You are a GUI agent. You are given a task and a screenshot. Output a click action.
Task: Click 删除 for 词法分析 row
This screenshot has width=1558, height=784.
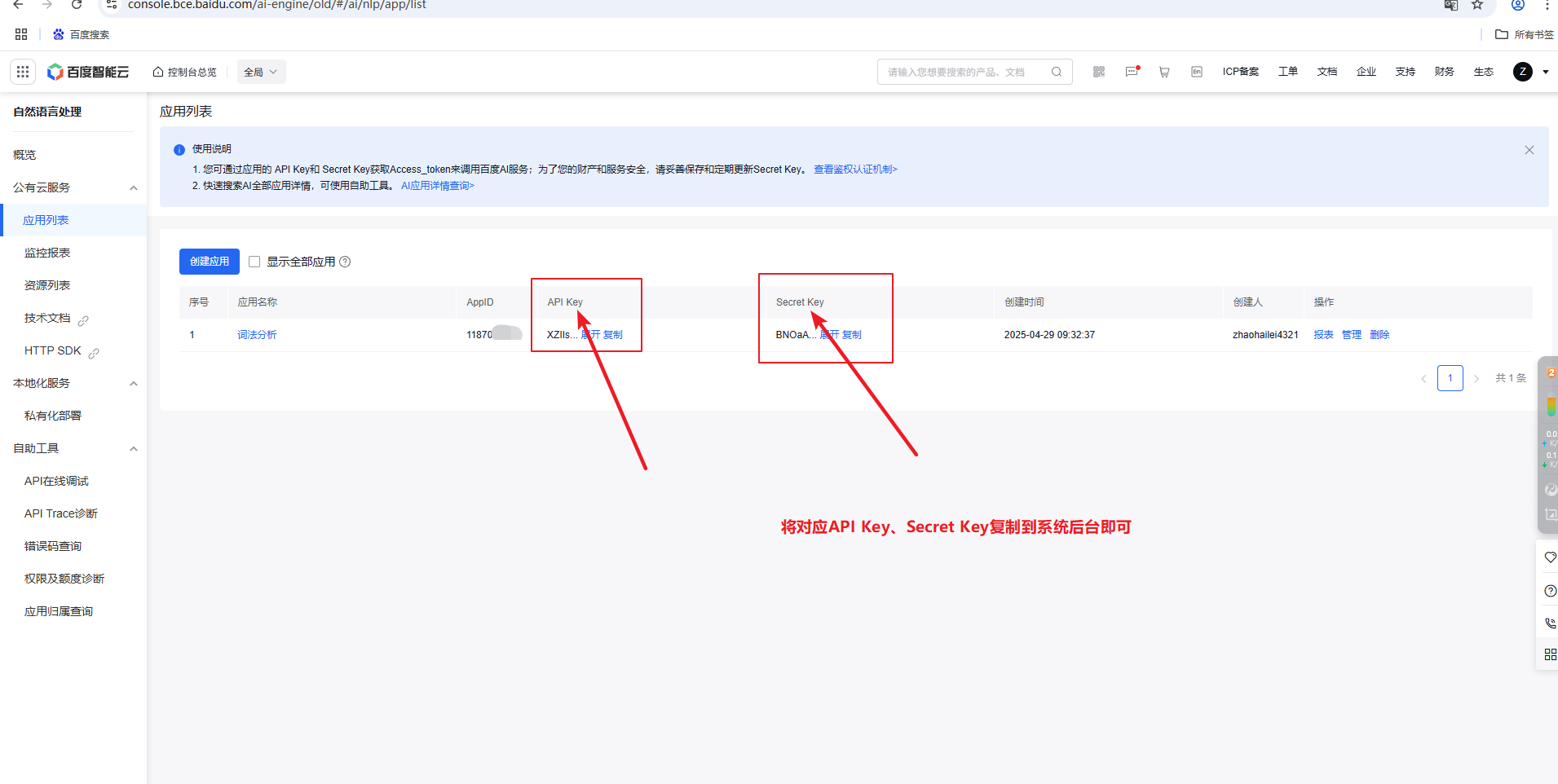pyautogui.click(x=1379, y=335)
